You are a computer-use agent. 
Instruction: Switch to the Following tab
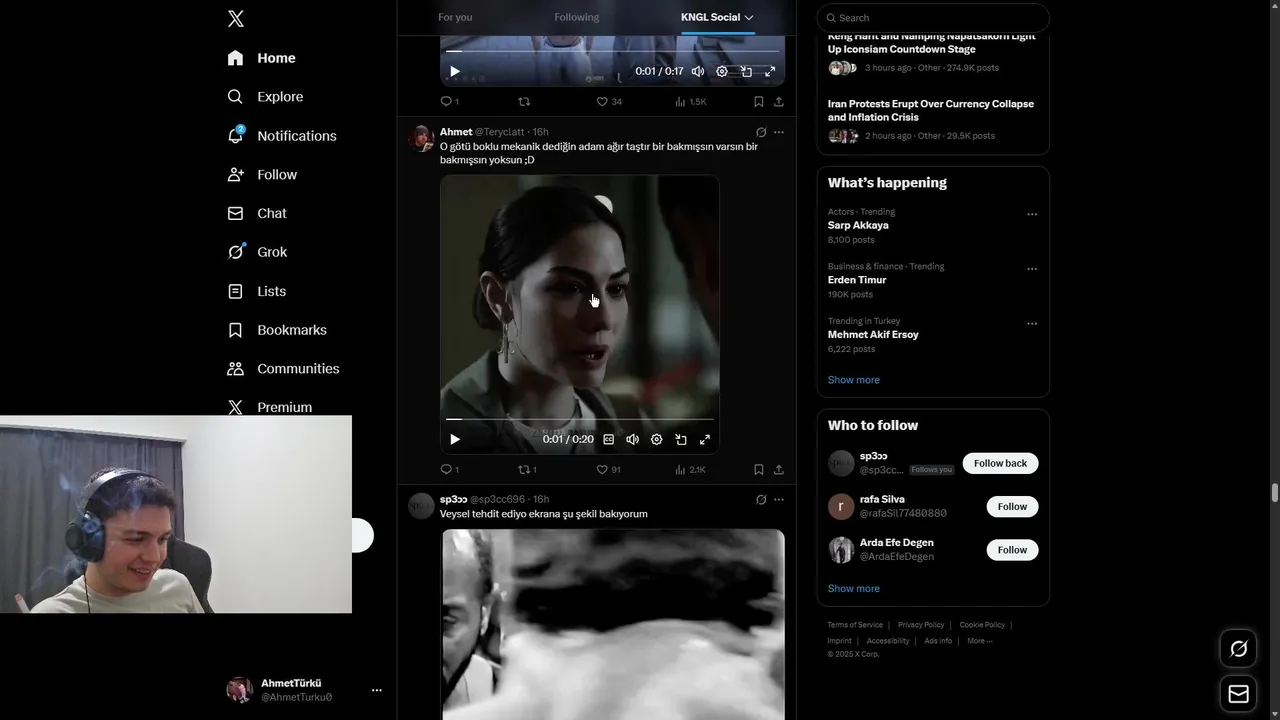577,17
